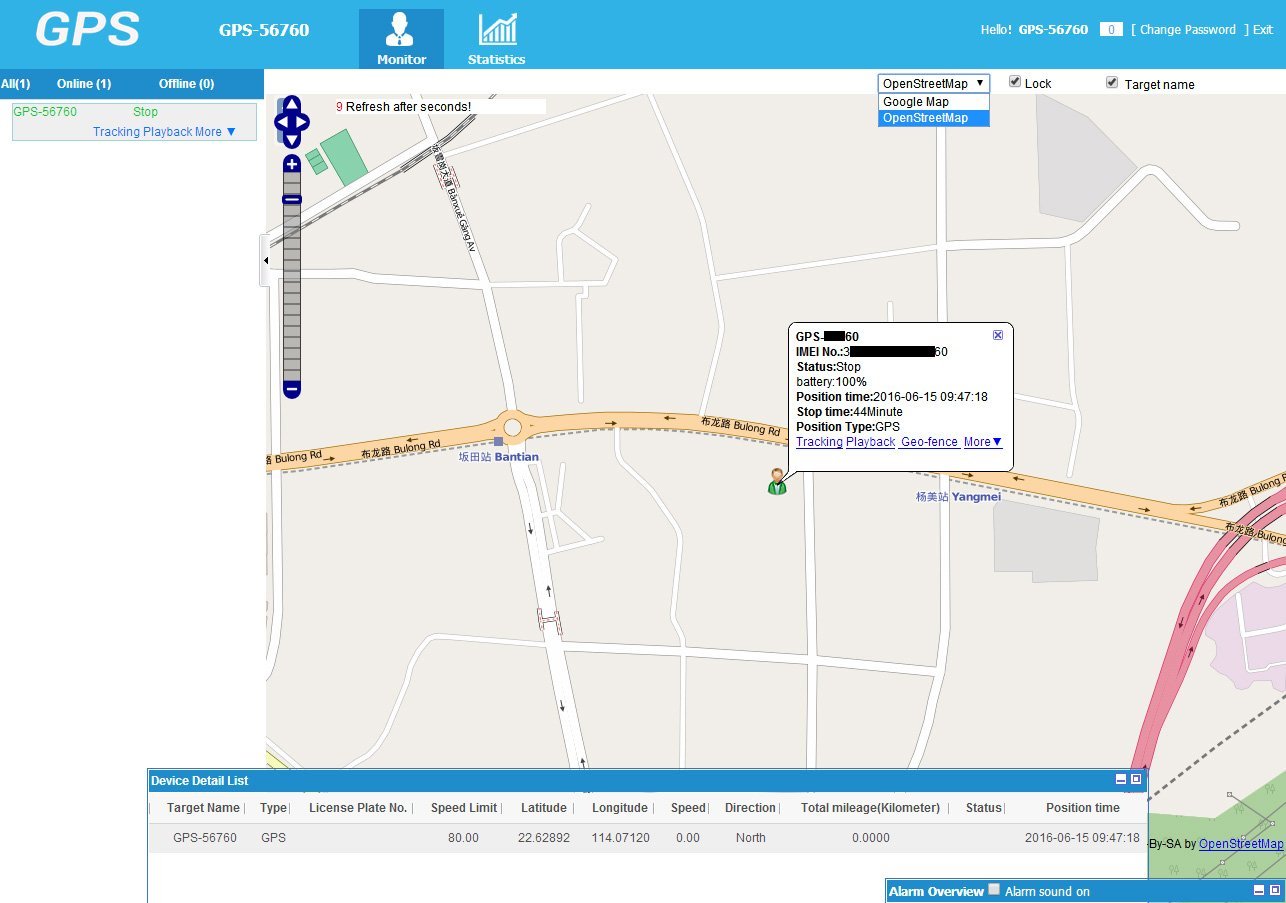This screenshot has width=1286, height=903.
Task: Click the green tracker person marker
Action: point(777,481)
